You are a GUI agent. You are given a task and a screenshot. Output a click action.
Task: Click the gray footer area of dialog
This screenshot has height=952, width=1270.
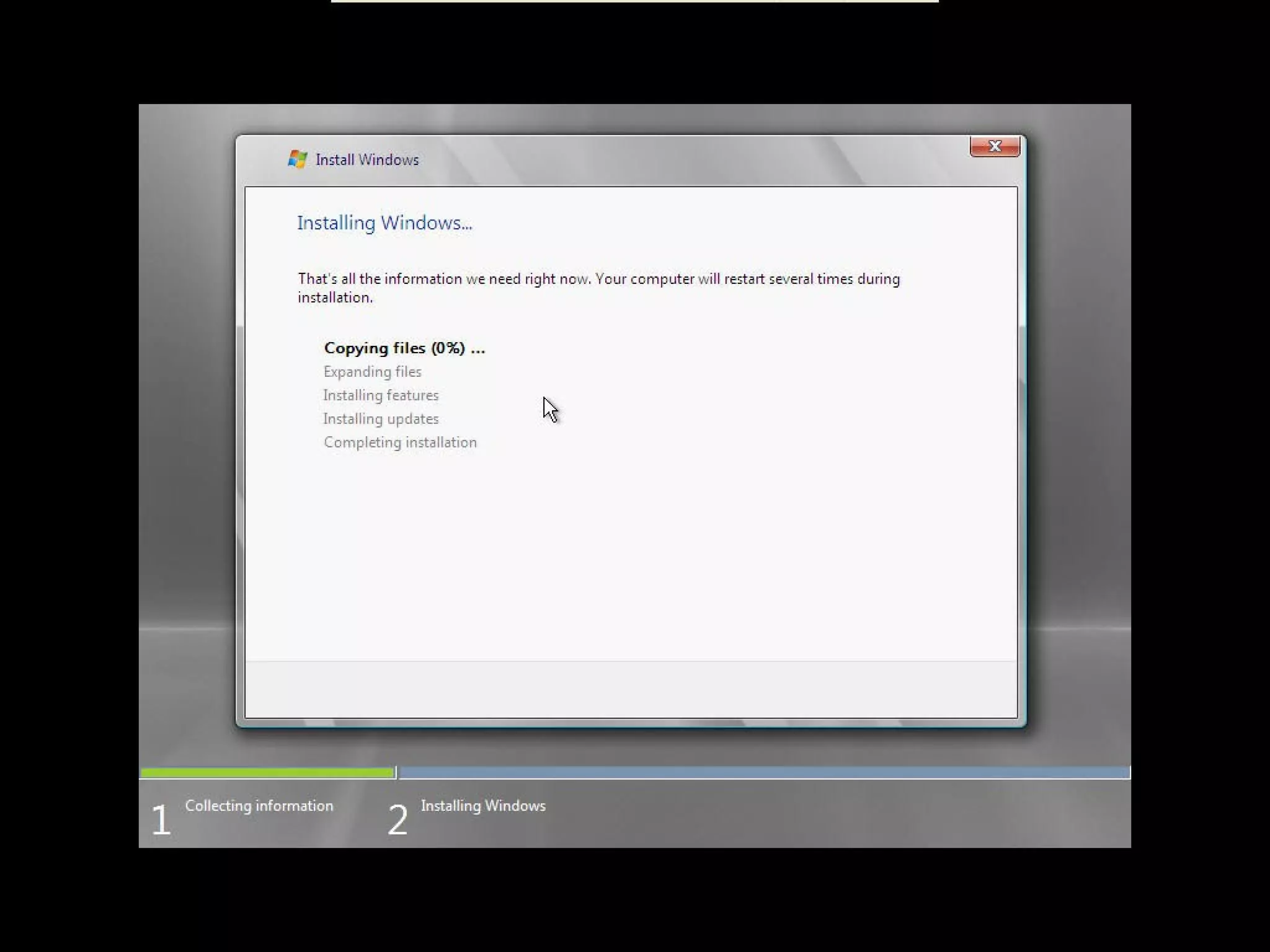631,689
